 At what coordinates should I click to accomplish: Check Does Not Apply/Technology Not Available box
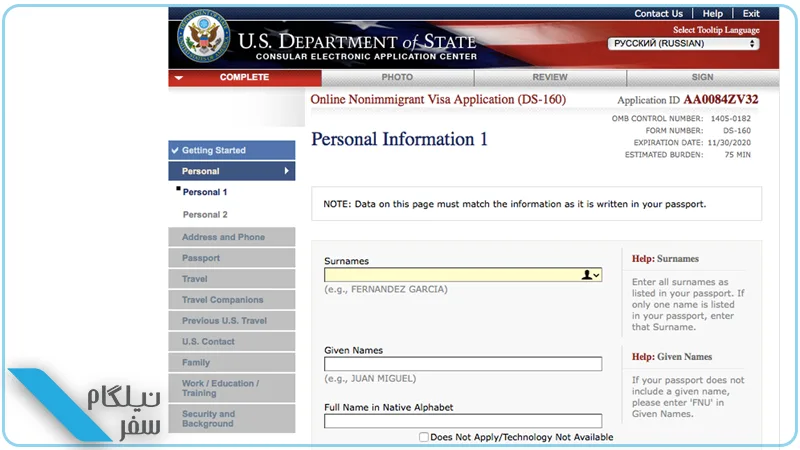[423, 437]
